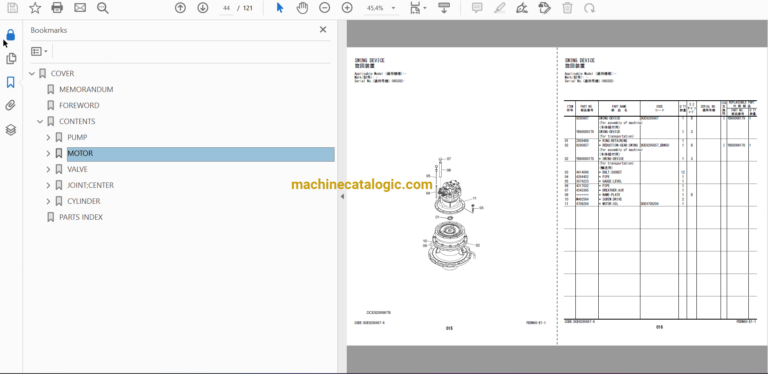The width and height of the screenshot is (768, 374).
Task: Select the CONTENTS bookmark
Action: pyautogui.click(x=77, y=121)
